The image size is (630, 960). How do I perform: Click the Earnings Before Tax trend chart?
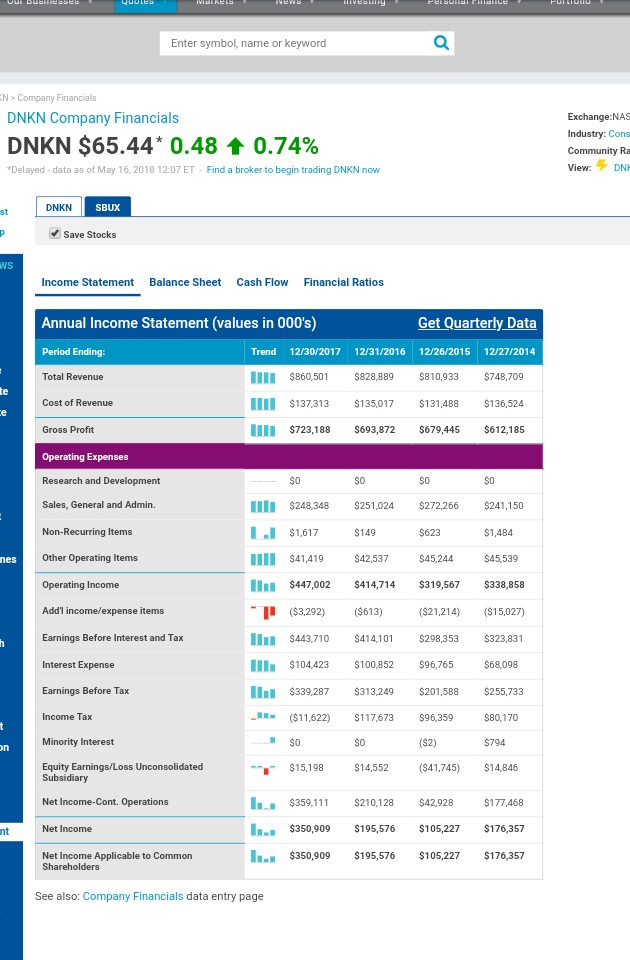(263, 692)
